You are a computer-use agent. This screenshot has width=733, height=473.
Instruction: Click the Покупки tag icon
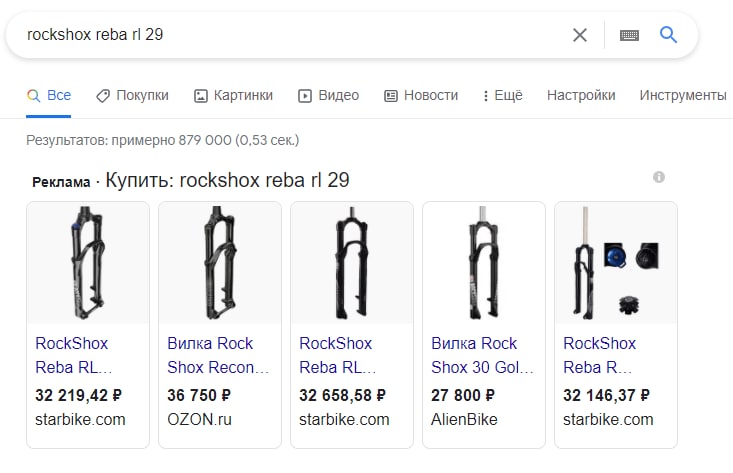click(x=103, y=96)
